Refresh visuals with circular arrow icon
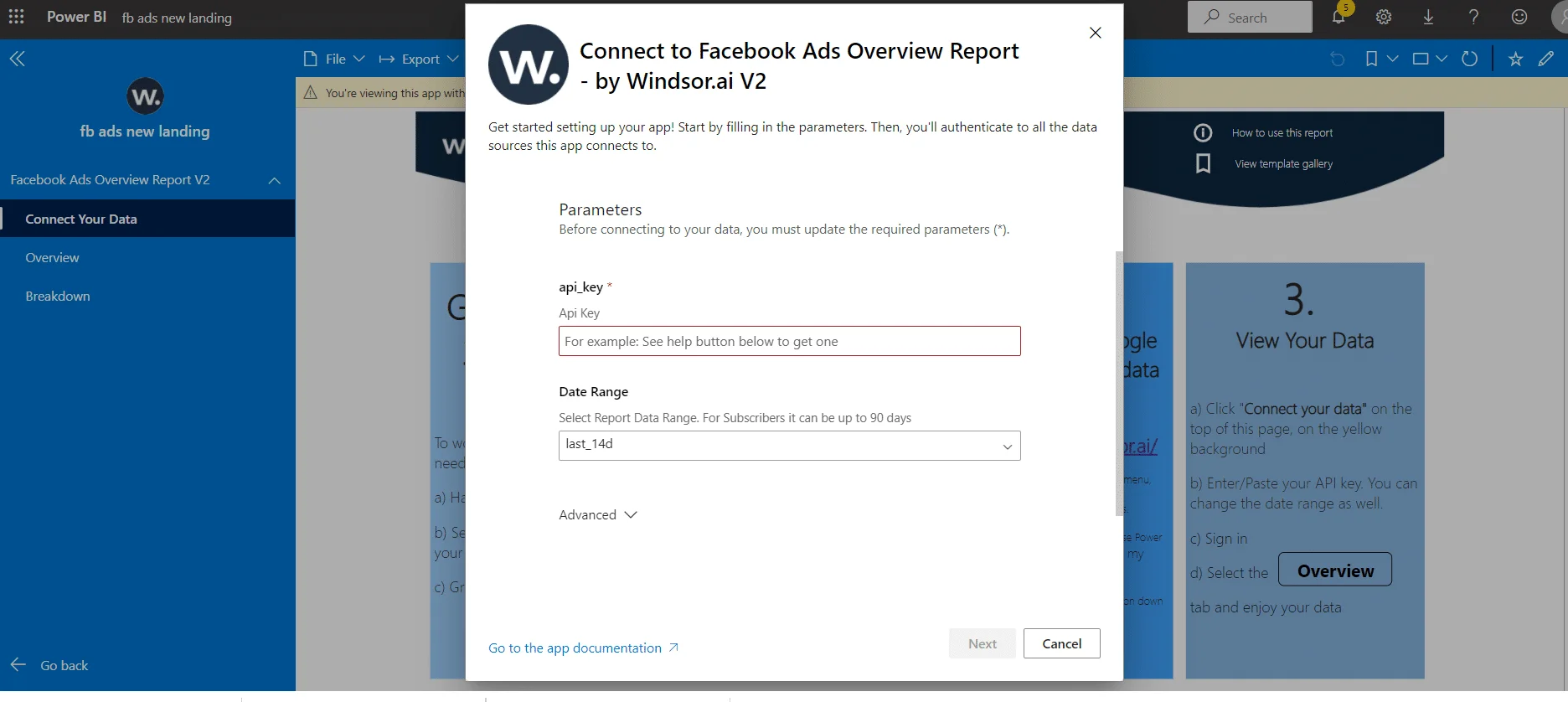The height and width of the screenshot is (702, 1568). click(x=1469, y=59)
